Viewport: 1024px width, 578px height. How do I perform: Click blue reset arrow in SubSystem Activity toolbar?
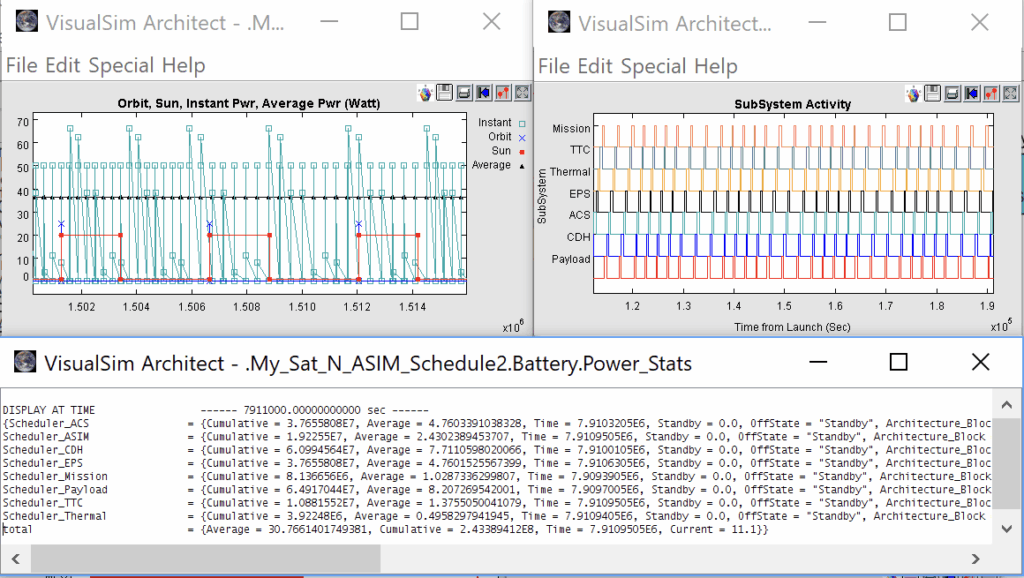point(970,93)
